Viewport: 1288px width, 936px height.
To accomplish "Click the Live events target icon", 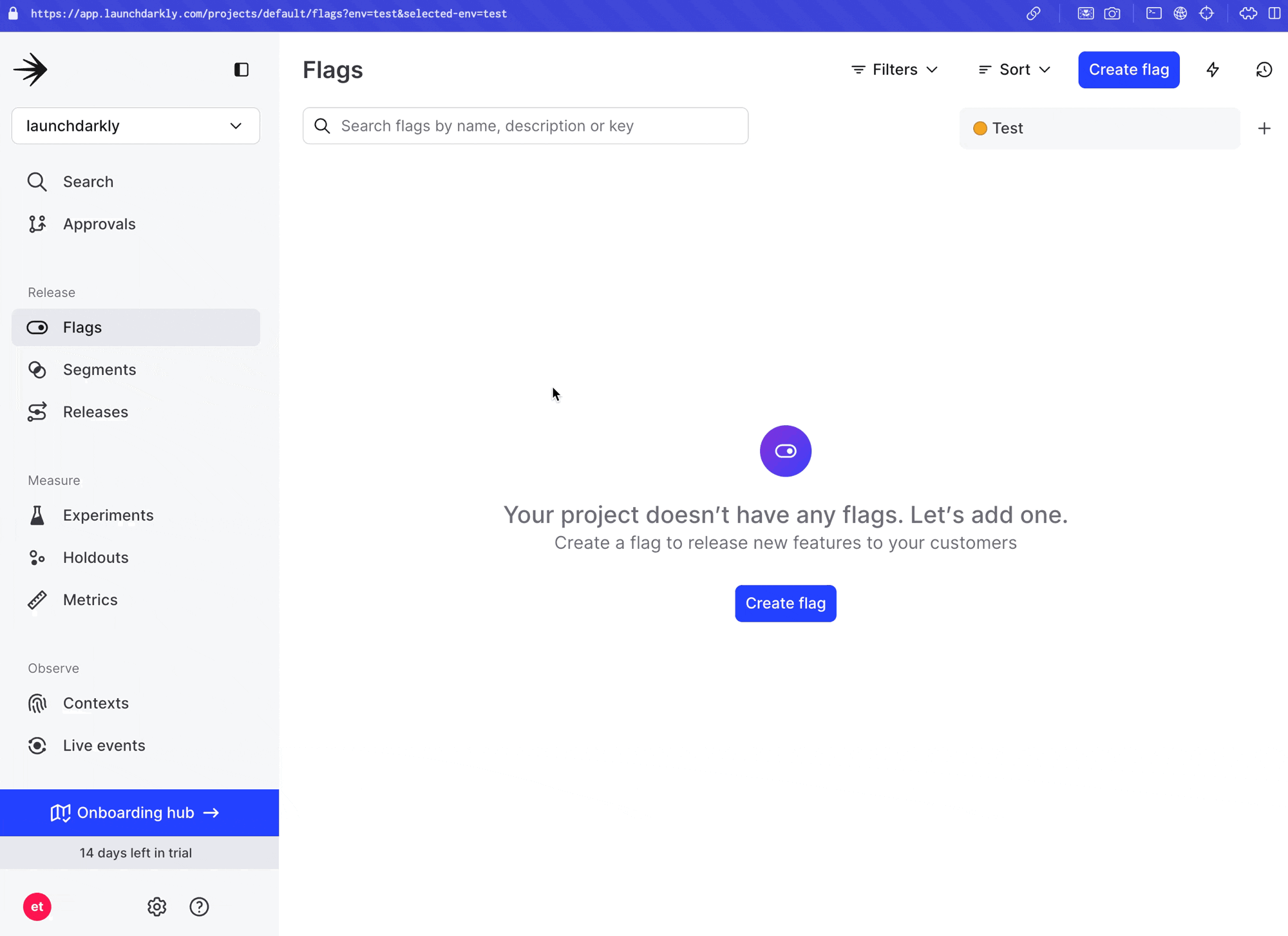I will [x=37, y=745].
